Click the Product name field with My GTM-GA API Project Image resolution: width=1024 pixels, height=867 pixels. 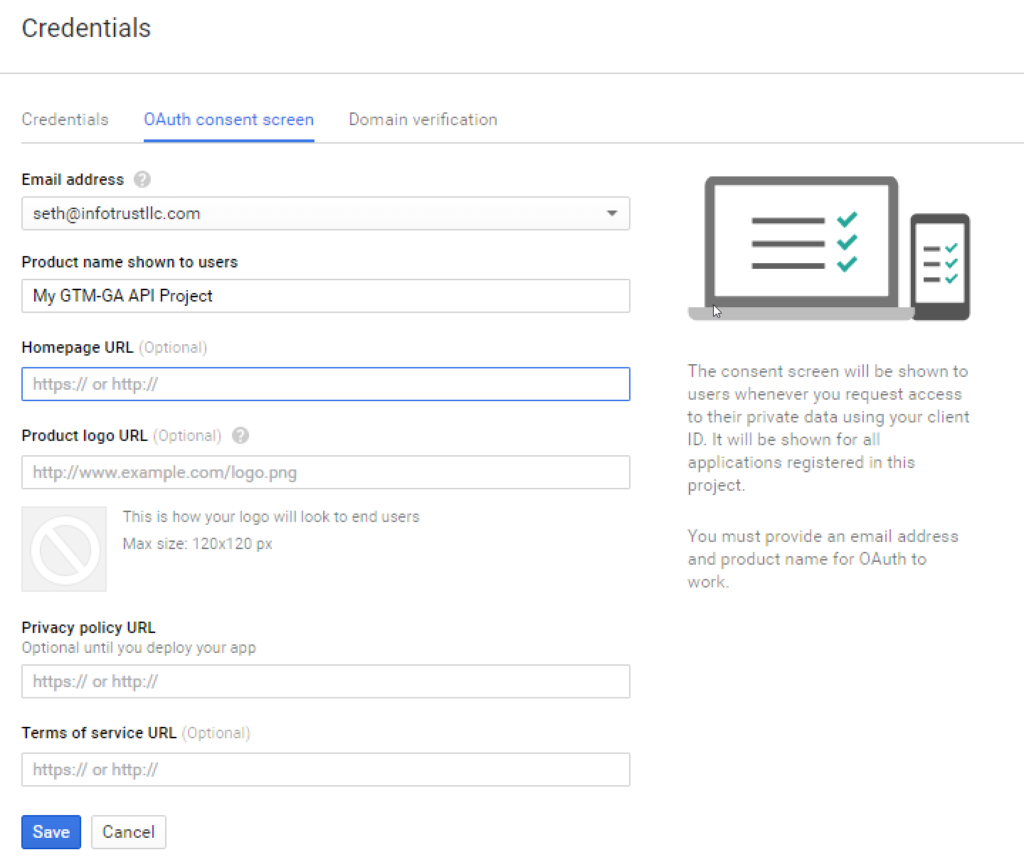coord(325,296)
